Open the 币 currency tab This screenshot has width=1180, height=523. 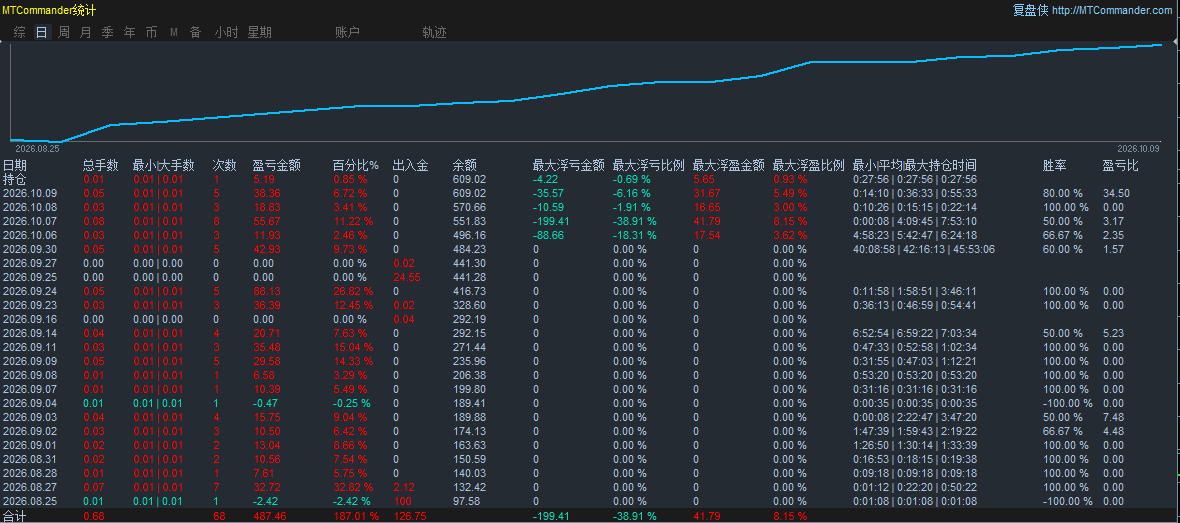pos(151,32)
